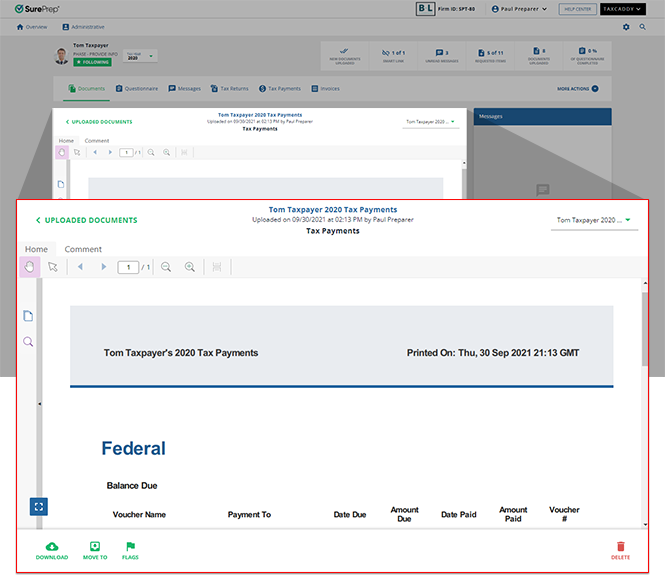Image resolution: width=665 pixels, height=581 pixels.
Task: Zoom out on the tax payments document
Action: click(x=166, y=267)
